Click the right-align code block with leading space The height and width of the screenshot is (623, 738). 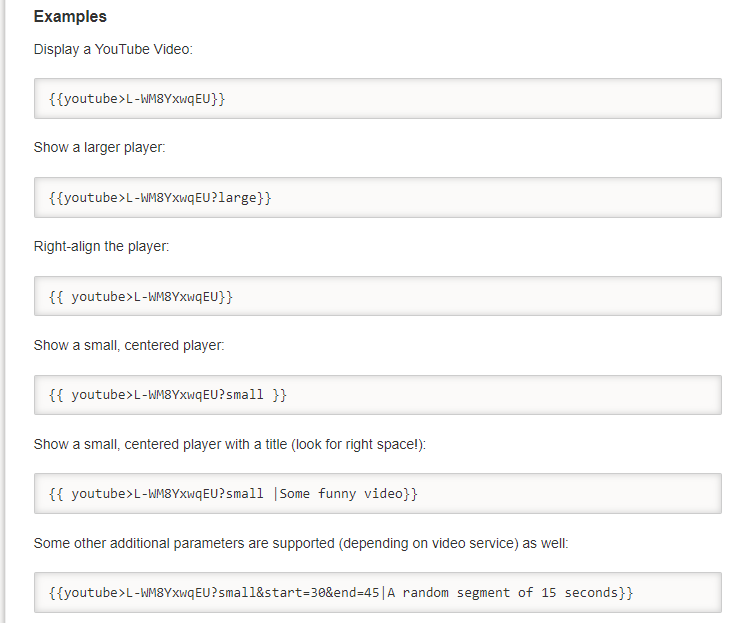pos(377,297)
